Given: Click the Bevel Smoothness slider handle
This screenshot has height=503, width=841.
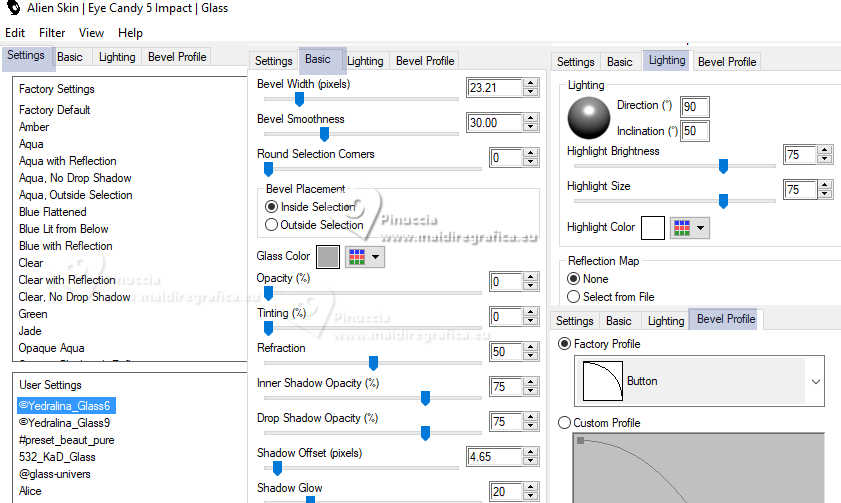Looking at the screenshot, I should click(324, 134).
